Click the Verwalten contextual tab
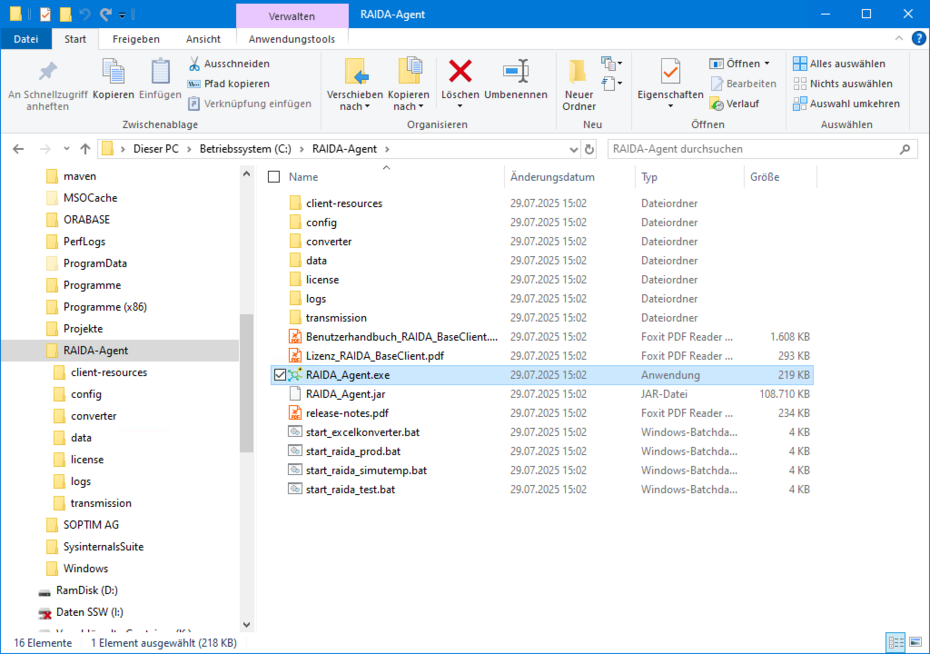 [292, 16]
